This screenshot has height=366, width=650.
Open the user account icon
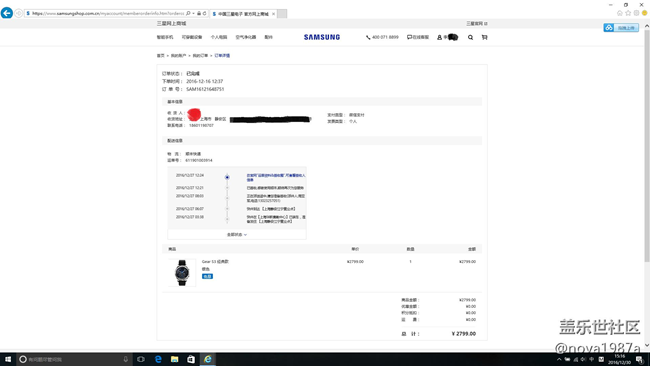[439, 37]
